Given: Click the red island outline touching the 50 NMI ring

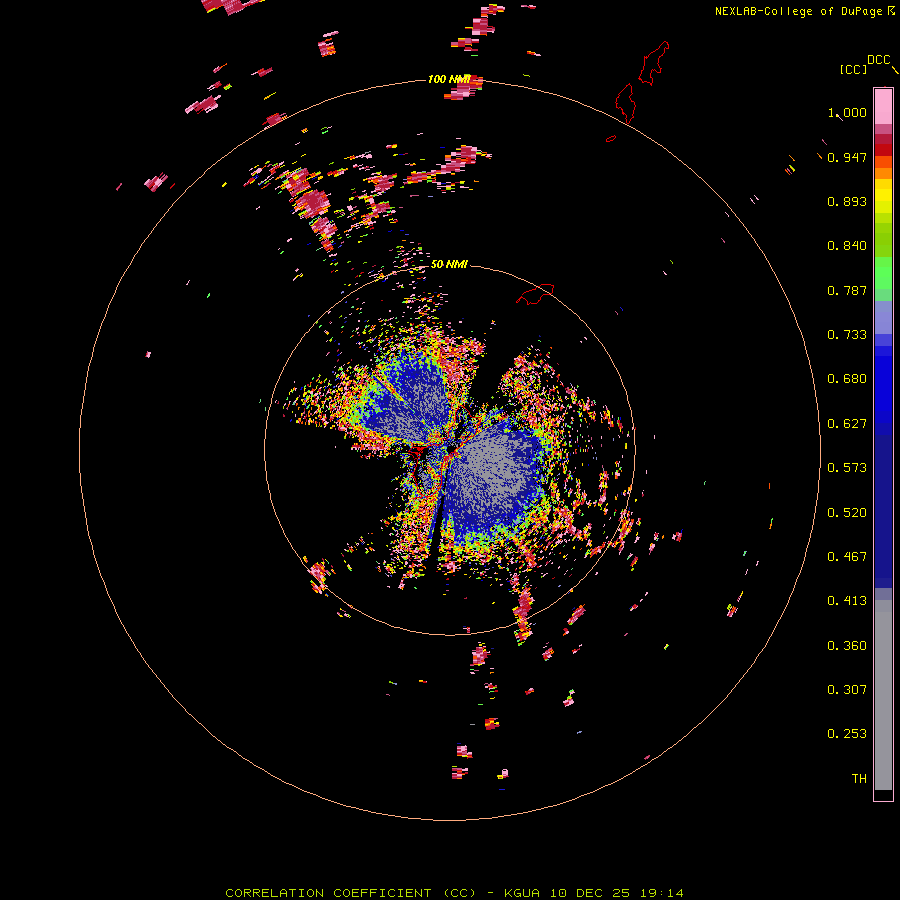Looking at the screenshot, I should tap(536, 294).
